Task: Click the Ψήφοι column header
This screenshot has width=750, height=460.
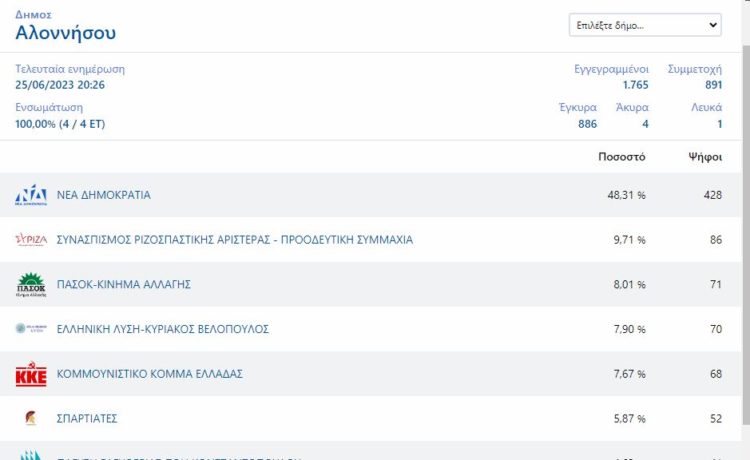Action: (x=704, y=157)
